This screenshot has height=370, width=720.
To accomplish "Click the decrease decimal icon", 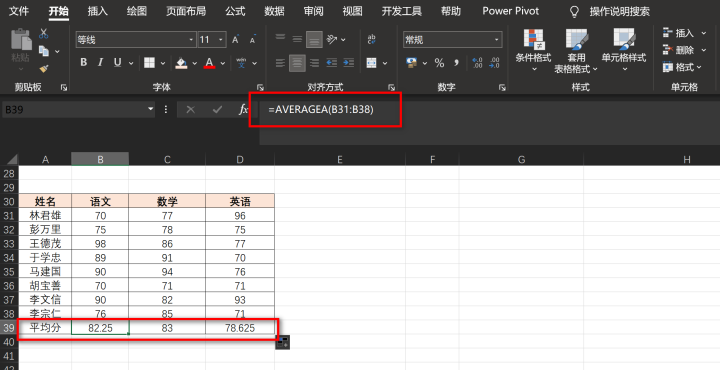I will click(495, 62).
